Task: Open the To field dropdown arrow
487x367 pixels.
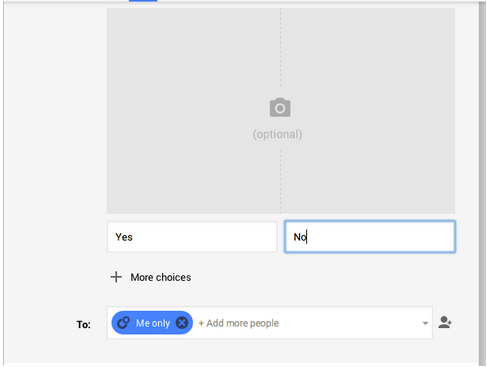Action: [425, 323]
